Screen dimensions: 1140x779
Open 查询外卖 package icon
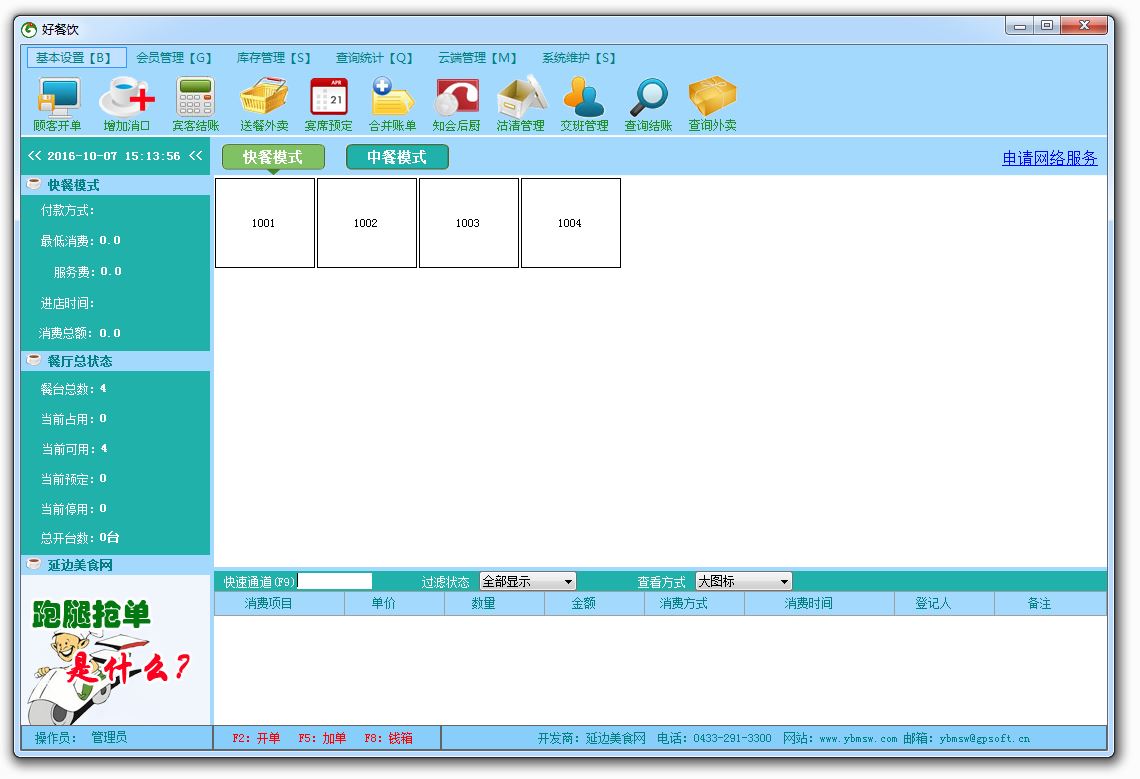coord(712,99)
